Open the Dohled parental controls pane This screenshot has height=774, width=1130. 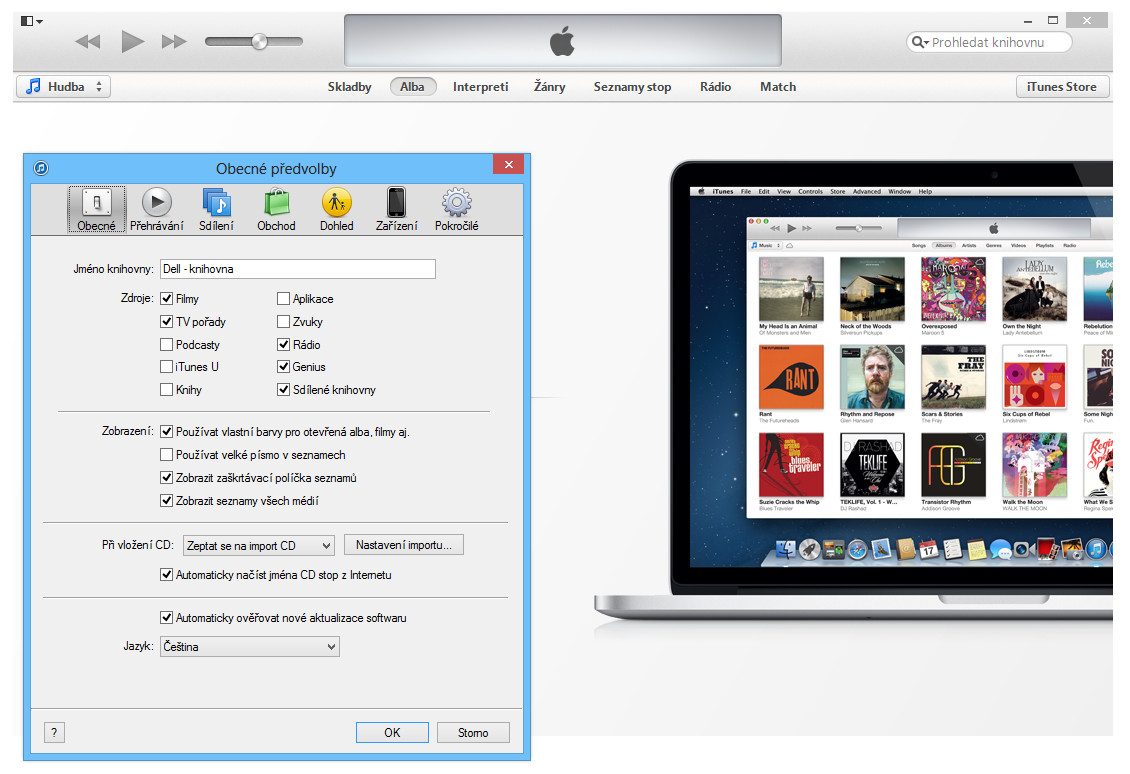337,209
